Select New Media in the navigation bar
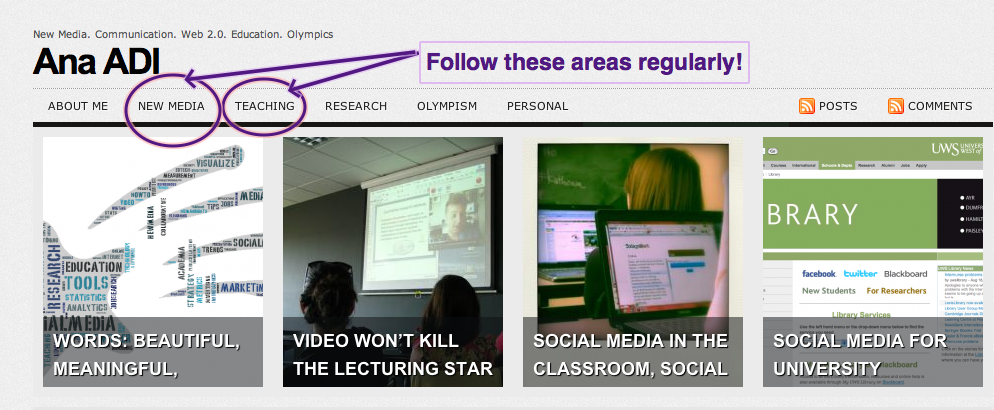This screenshot has width=994, height=410. (171, 106)
